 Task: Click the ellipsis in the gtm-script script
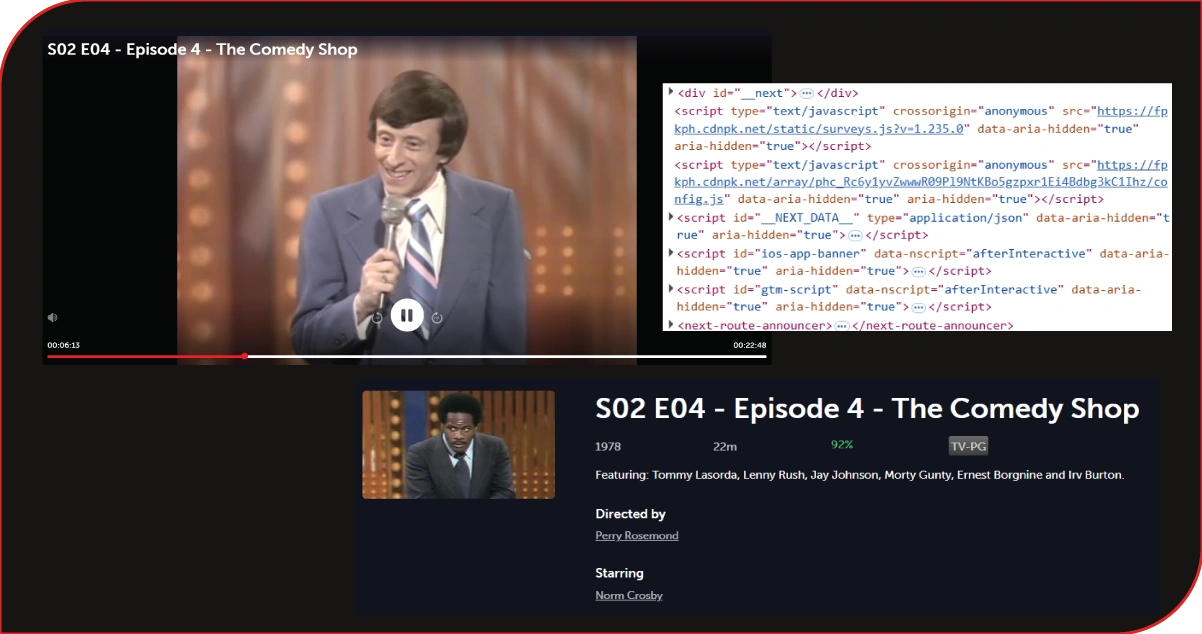point(918,307)
